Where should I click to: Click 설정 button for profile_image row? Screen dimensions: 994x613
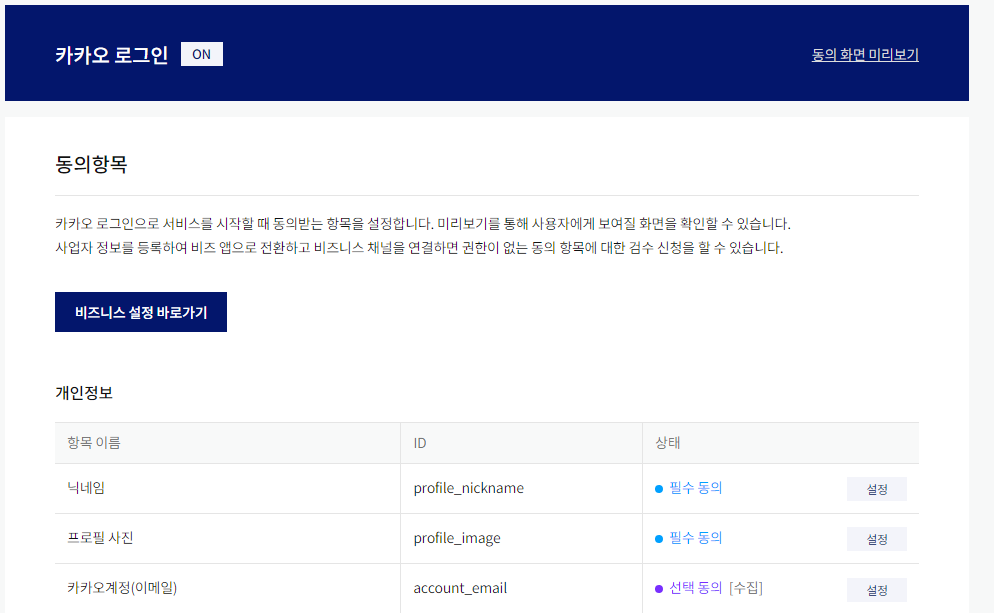(x=877, y=539)
